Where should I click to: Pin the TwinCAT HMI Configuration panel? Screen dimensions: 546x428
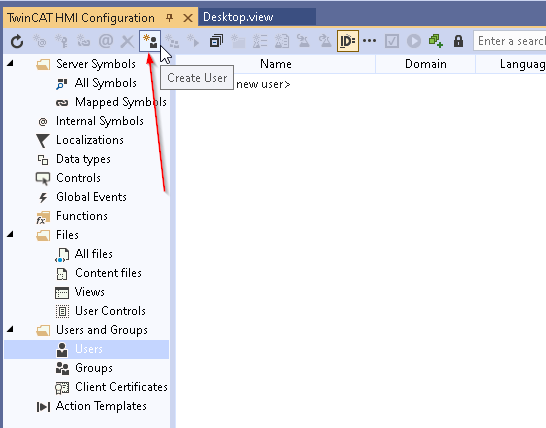170,17
